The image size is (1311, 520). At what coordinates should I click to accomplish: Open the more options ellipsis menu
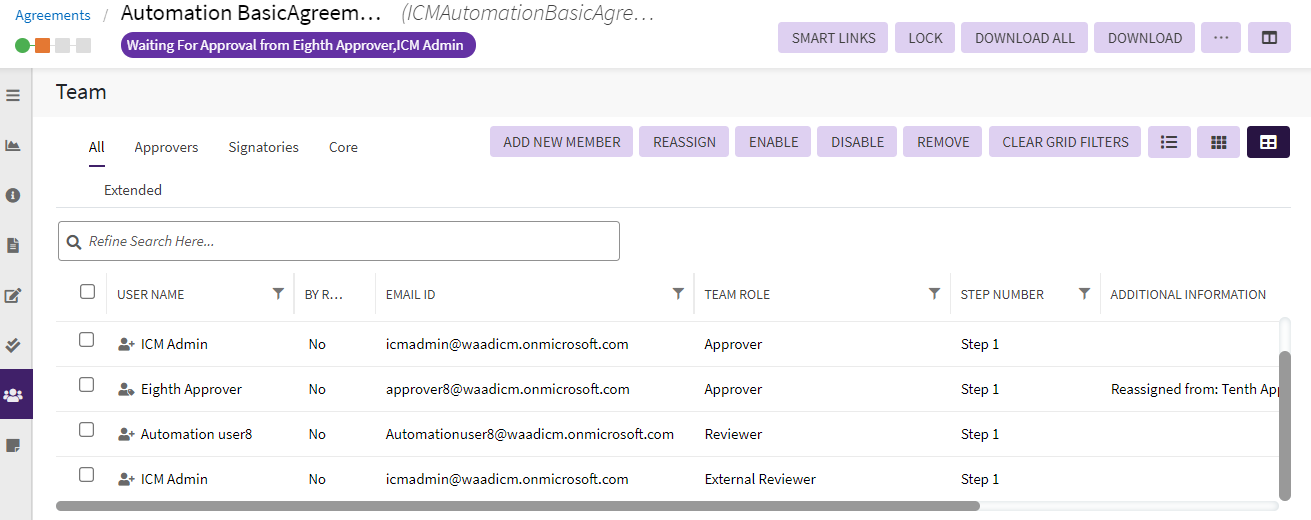(x=1220, y=38)
